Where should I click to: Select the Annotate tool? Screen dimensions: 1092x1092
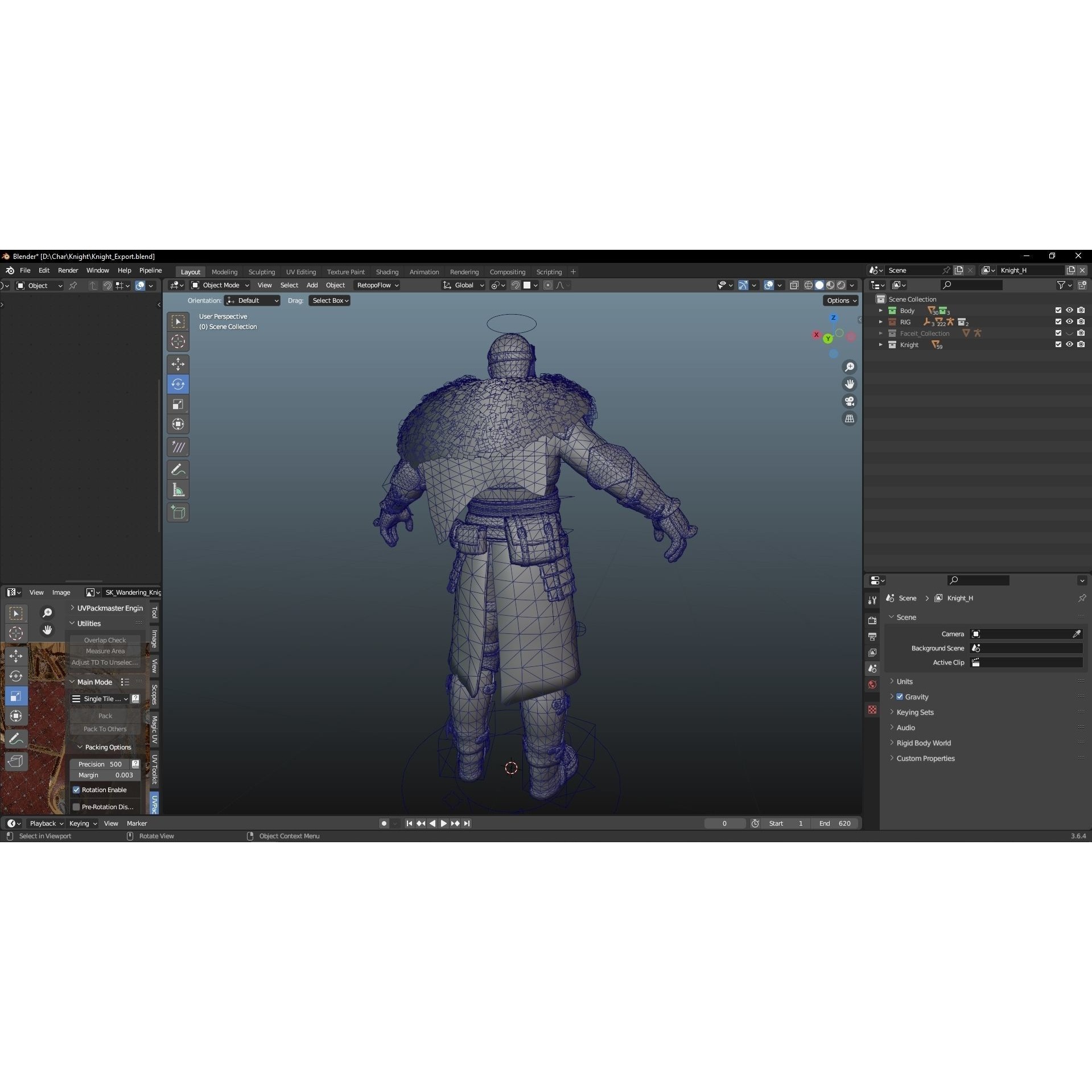pyautogui.click(x=178, y=469)
